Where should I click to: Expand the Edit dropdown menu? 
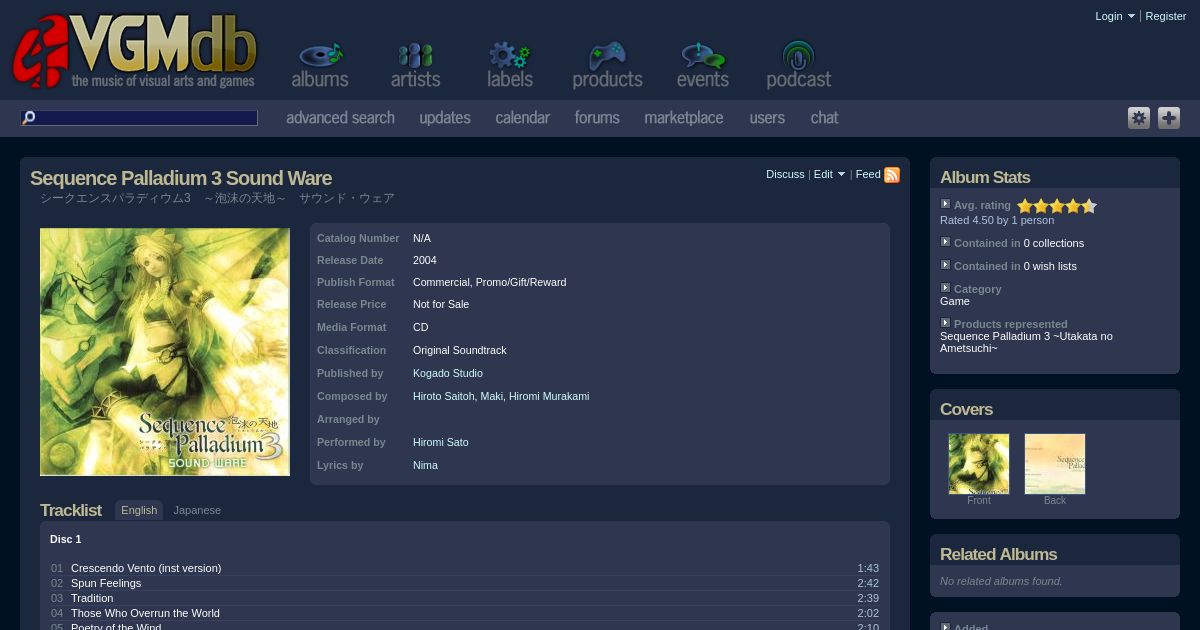(829, 174)
